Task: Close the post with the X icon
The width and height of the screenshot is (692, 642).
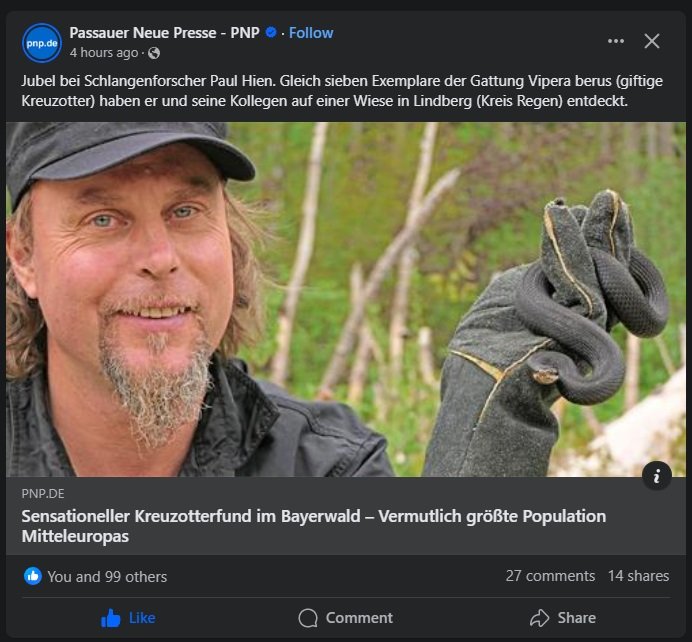Action: (652, 41)
